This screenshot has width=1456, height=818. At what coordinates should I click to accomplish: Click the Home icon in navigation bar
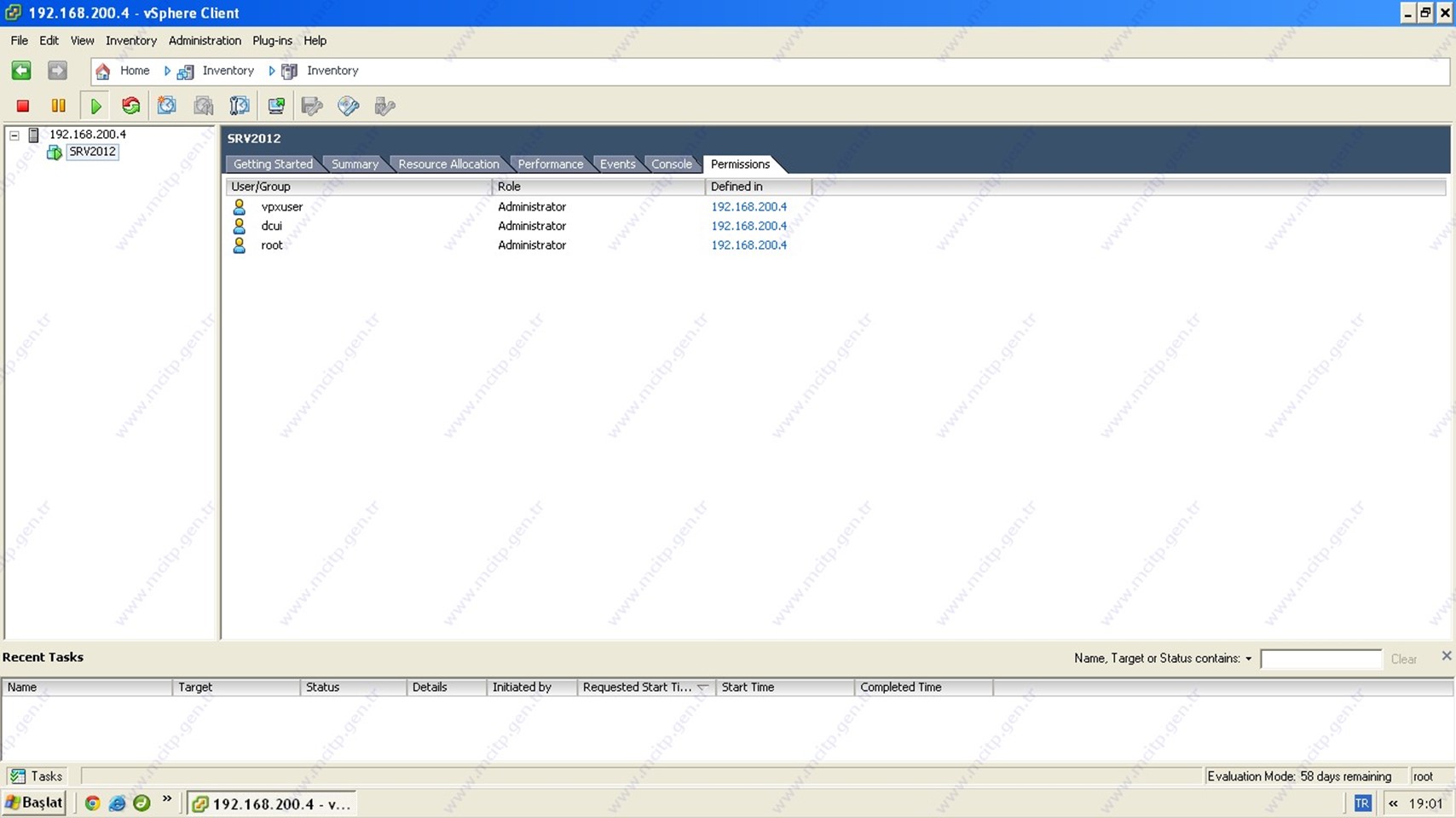[103, 71]
